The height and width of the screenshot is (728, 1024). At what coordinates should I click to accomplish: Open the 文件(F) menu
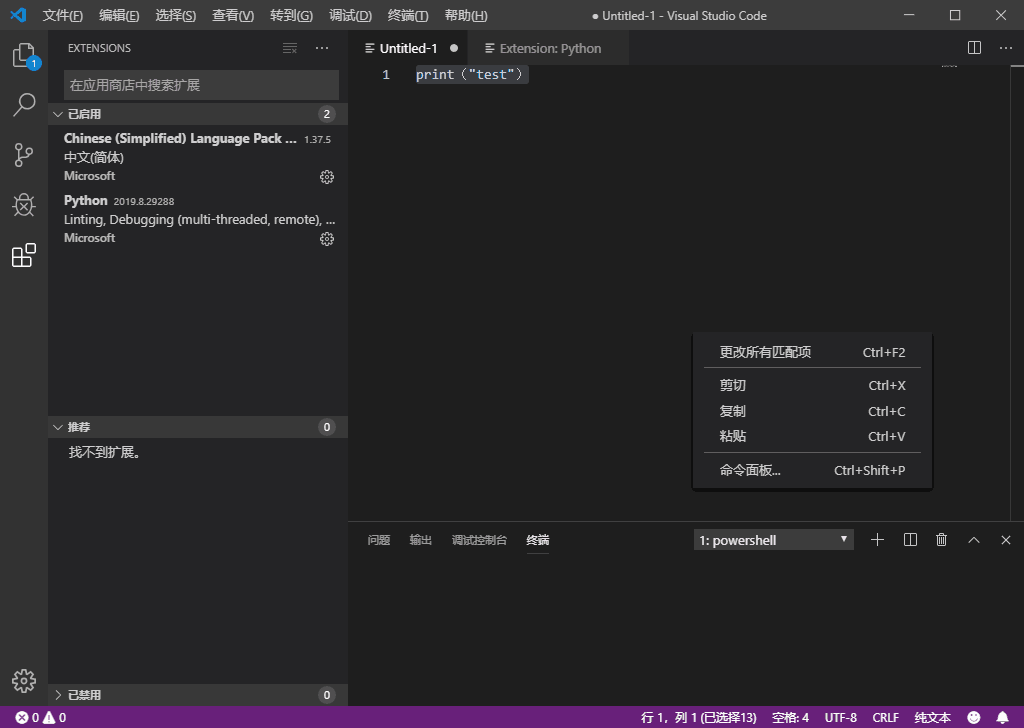click(63, 16)
